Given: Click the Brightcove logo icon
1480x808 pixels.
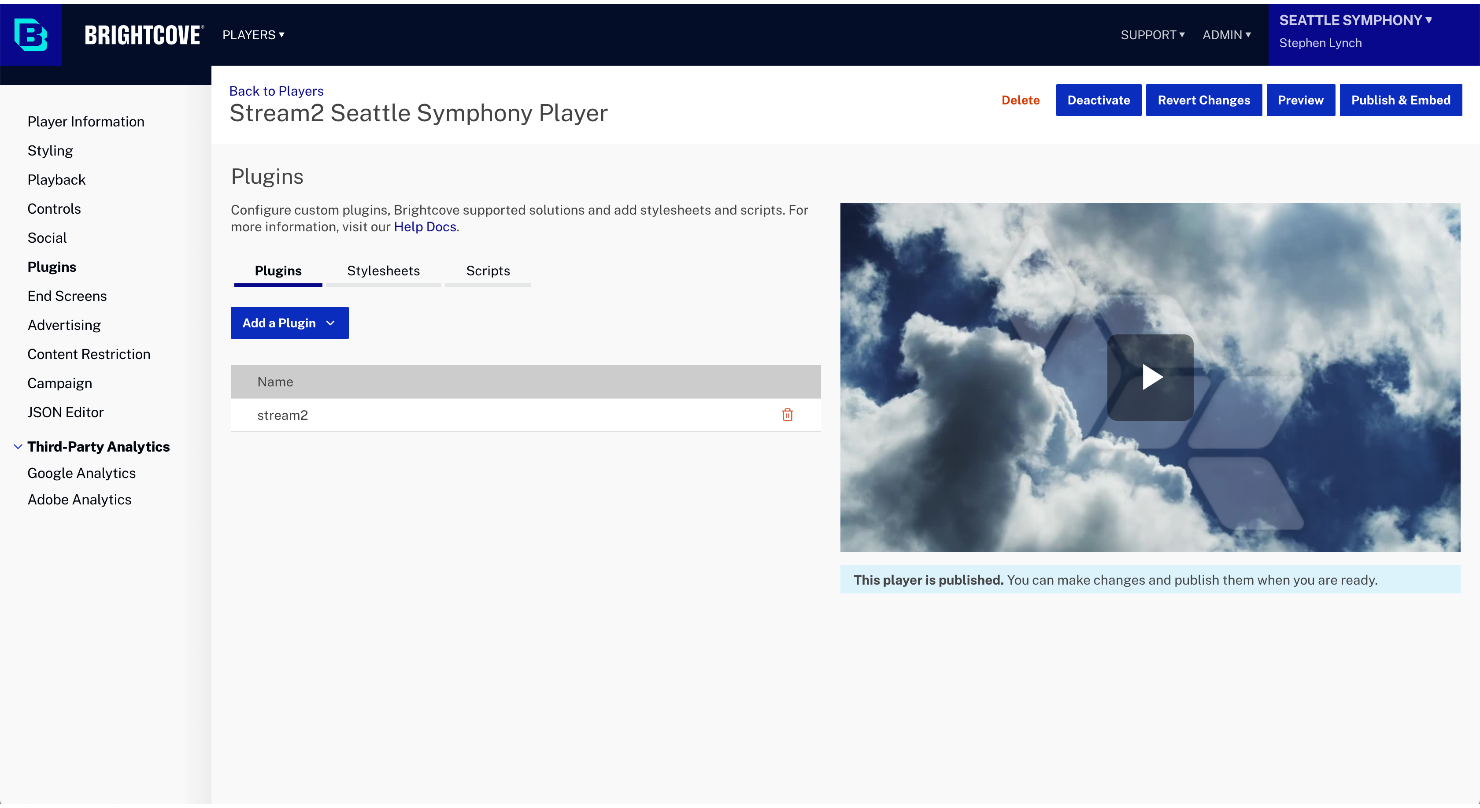Looking at the screenshot, I should point(31,35).
